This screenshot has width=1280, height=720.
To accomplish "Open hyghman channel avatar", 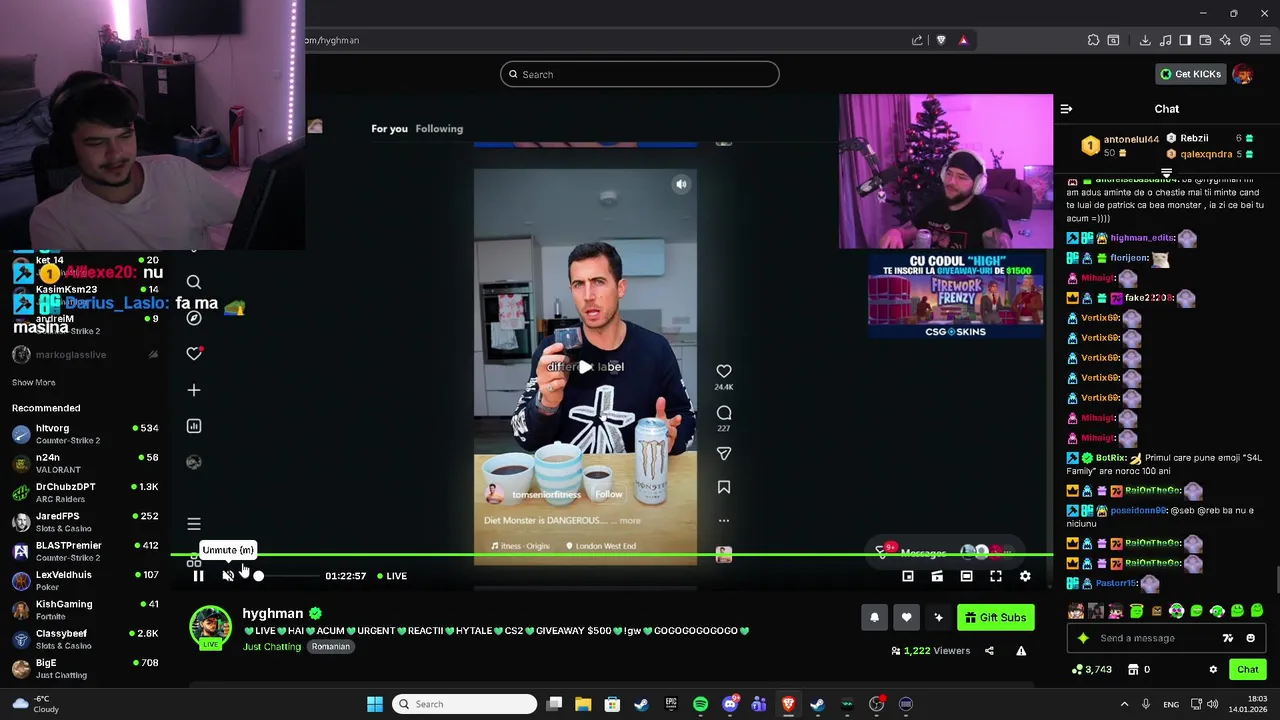I will click(210, 627).
